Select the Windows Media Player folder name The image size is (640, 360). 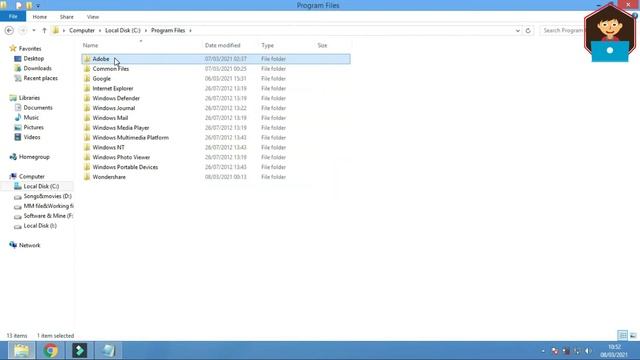click(x=121, y=128)
